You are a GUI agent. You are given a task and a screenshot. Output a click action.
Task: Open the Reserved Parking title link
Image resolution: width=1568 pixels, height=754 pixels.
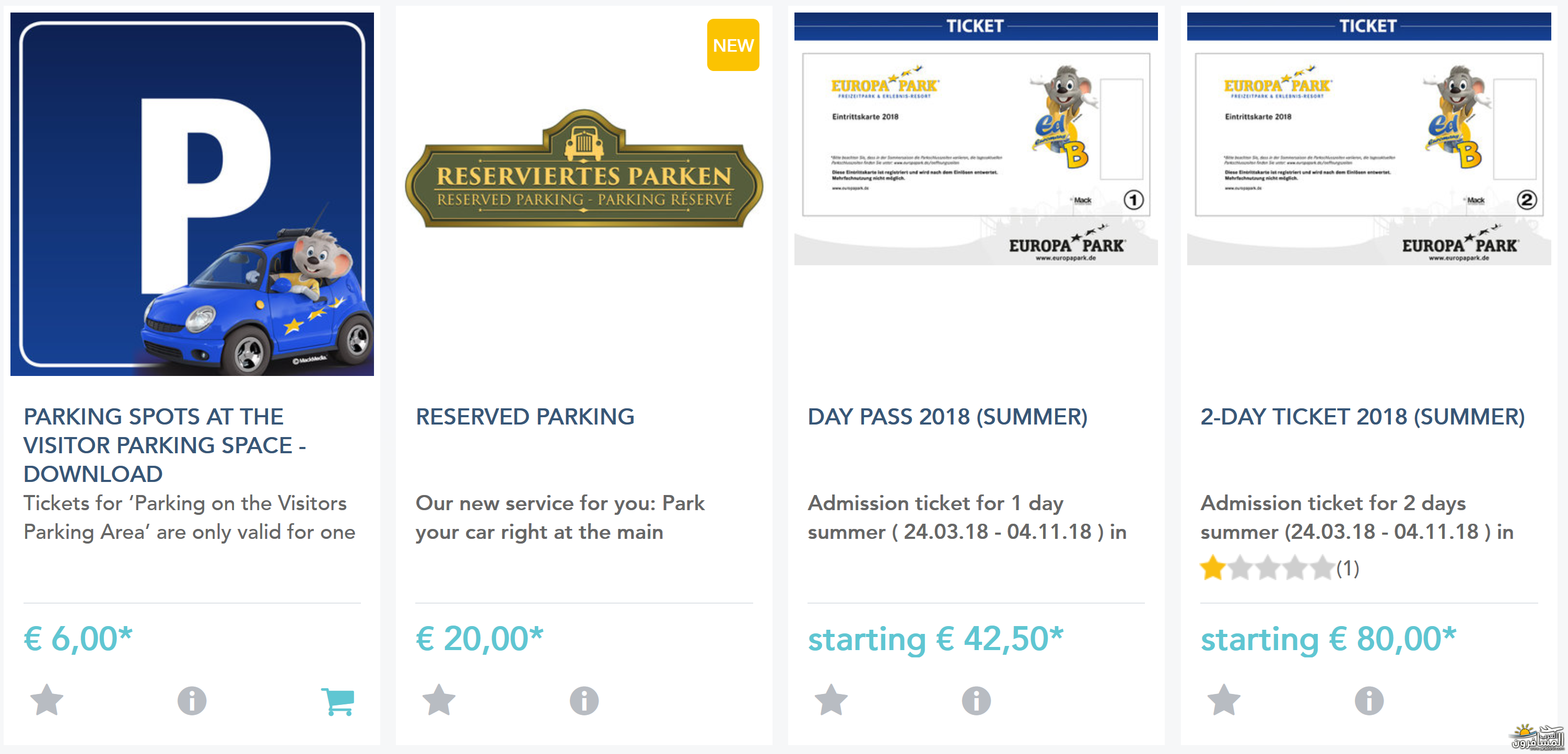pos(525,417)
